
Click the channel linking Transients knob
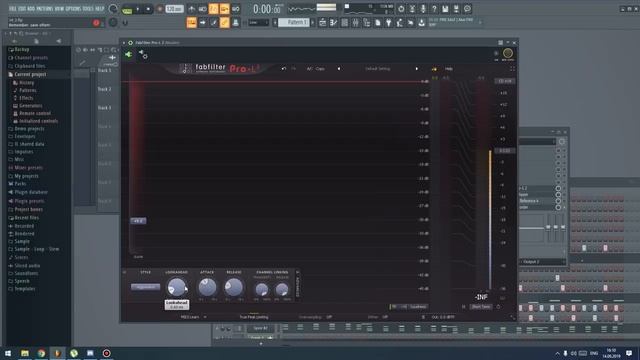[x=262, y=290]
